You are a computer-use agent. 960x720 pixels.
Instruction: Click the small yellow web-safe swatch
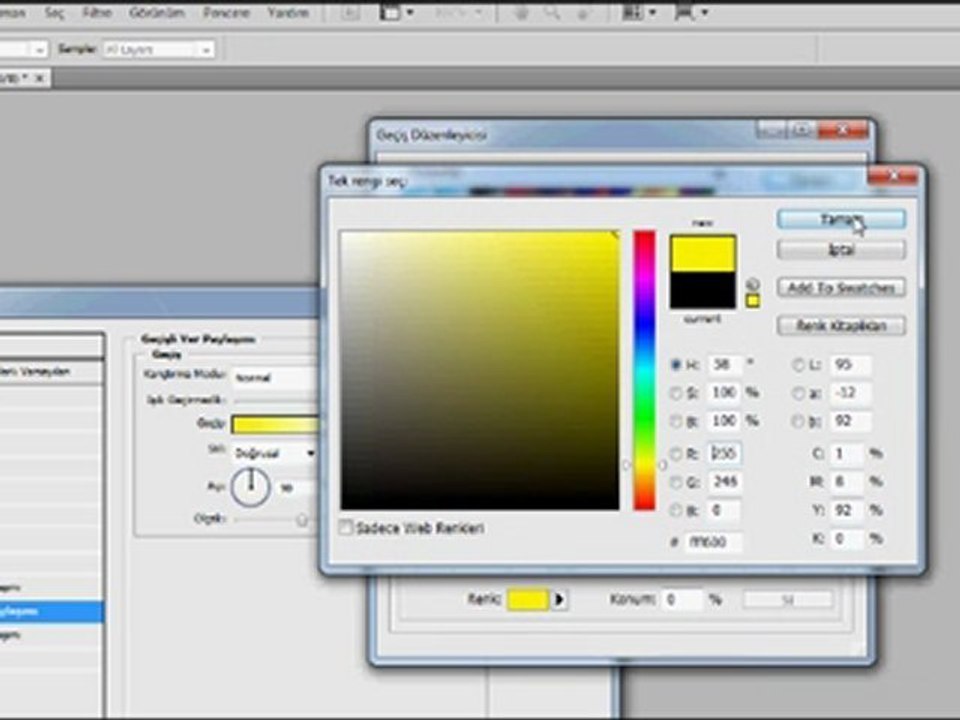tap(752, 301)
